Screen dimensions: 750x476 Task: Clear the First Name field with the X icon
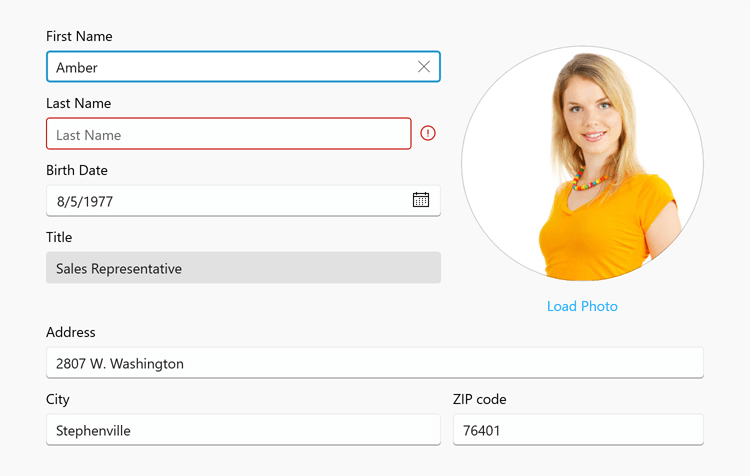click(424, 67)
